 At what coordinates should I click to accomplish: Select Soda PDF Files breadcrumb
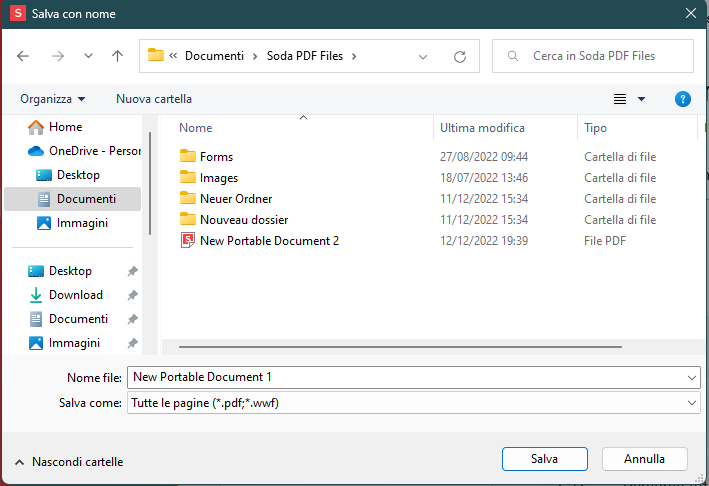pyautogui.click(x=305, y=56)
